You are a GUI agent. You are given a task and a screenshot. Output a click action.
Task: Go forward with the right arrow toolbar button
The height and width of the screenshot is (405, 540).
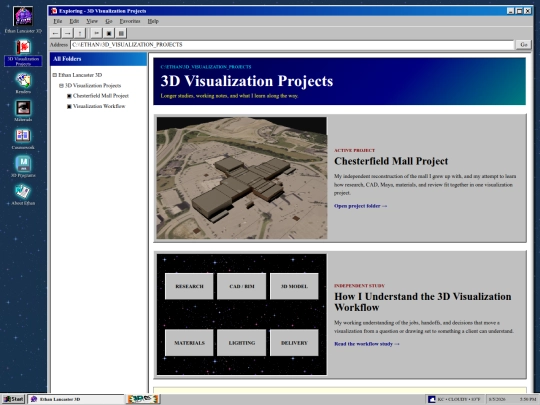(68, 33)
